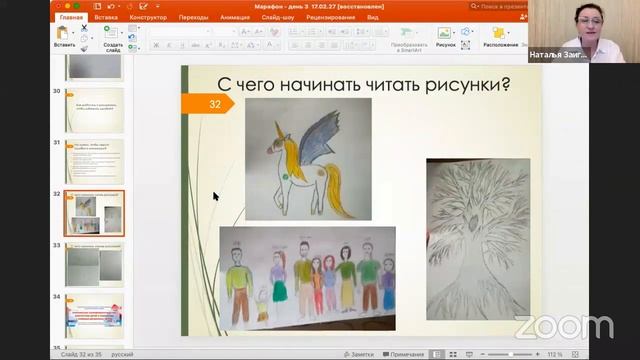Click the Copy icon below scissors
This screenshot has width=640, height=360.
[84, 38]
